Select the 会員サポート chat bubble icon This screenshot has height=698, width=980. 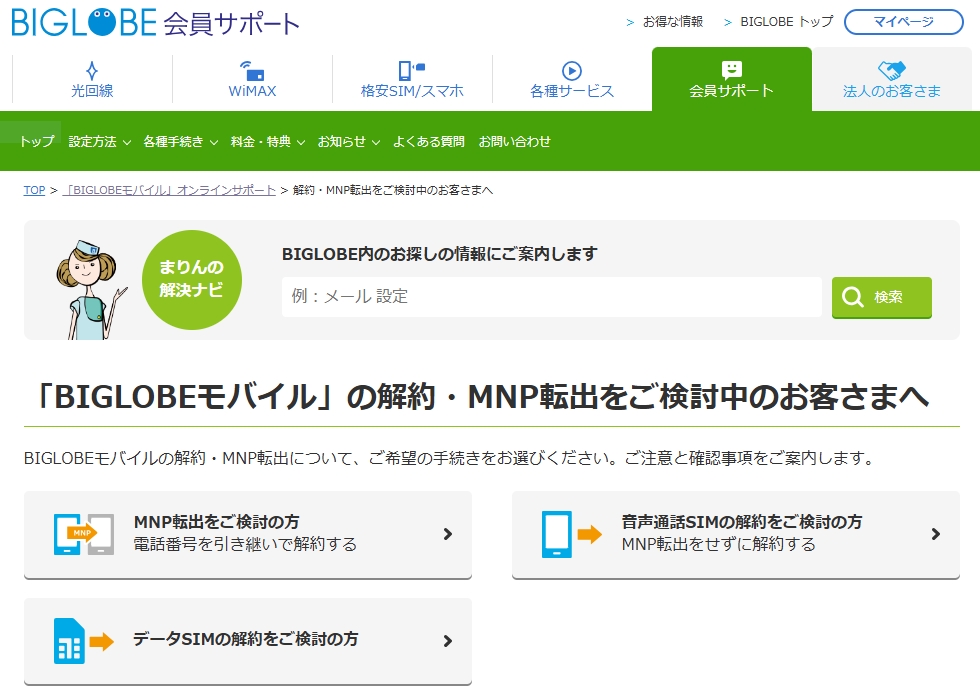coord(731,70)
